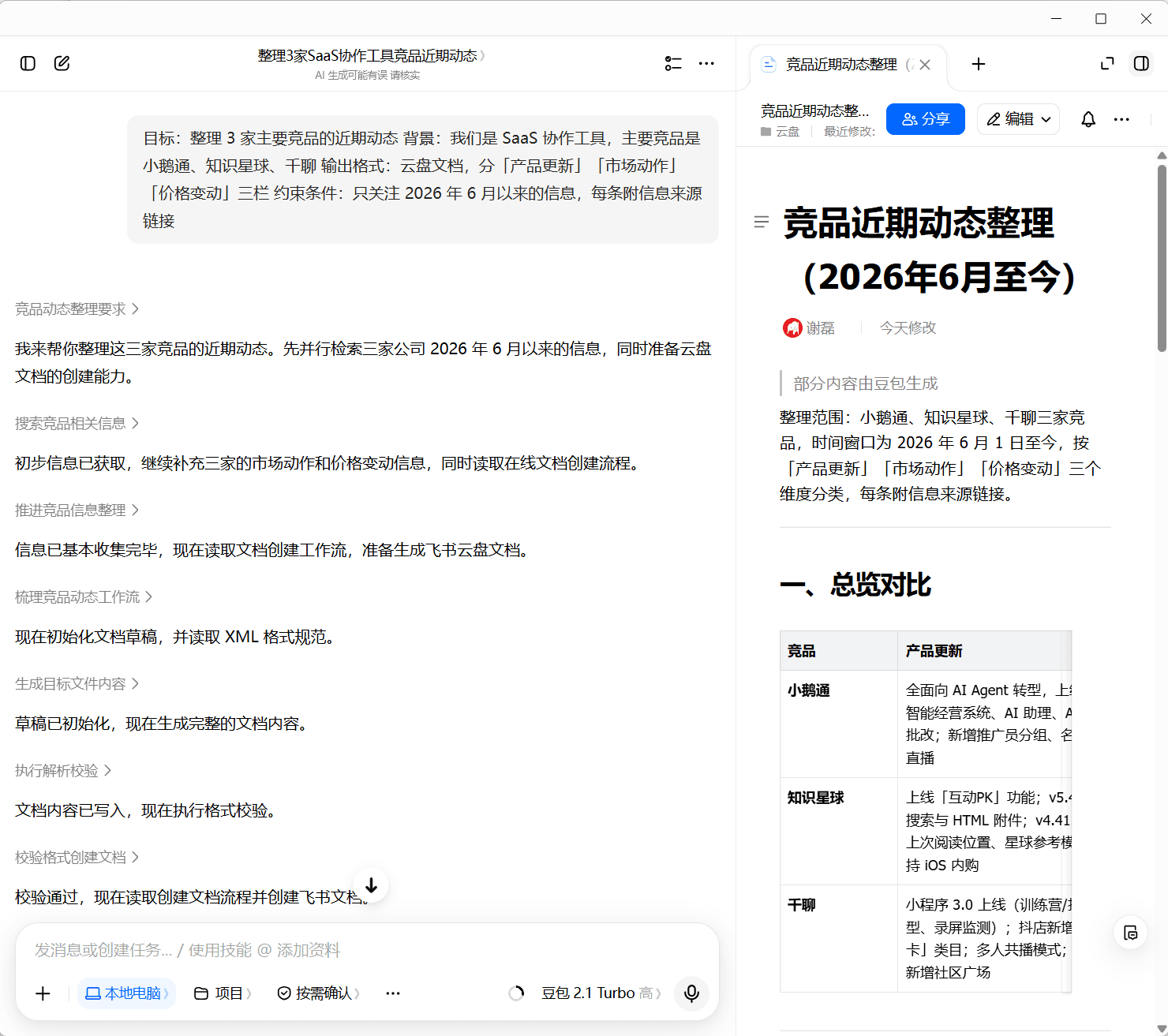Open author 谢磊 profile

809,327
